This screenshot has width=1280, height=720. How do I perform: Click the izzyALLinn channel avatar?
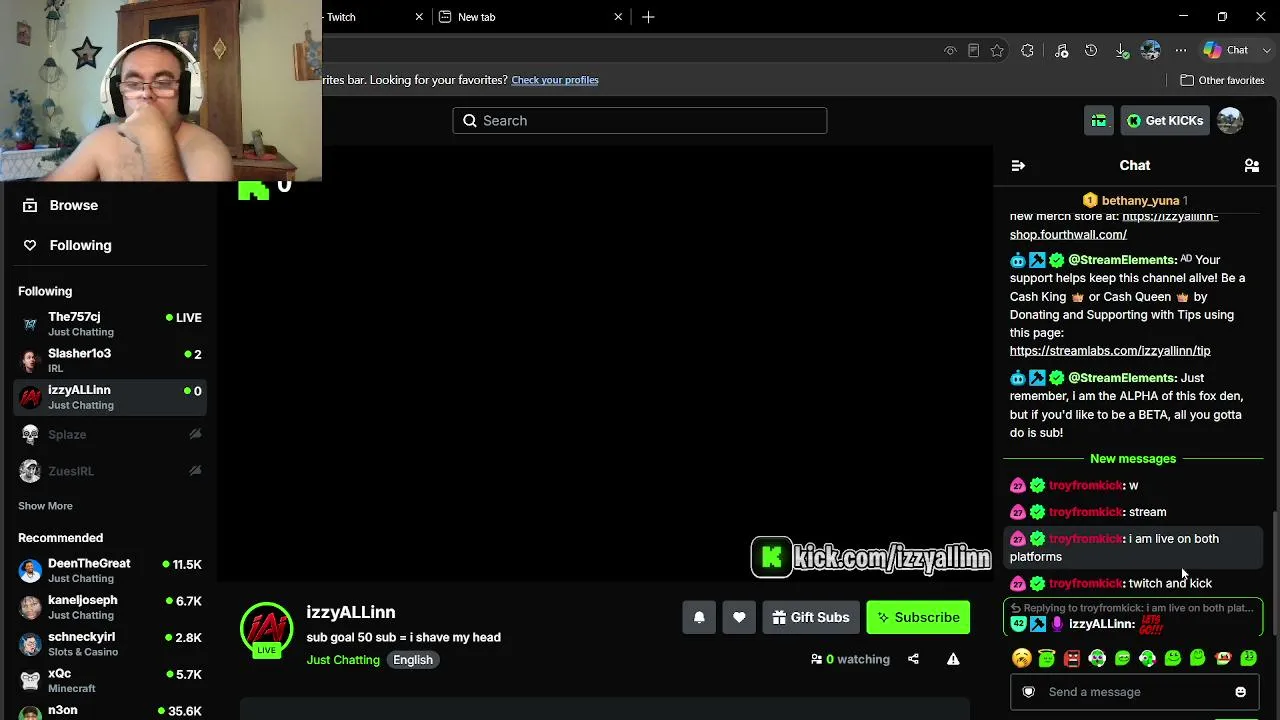(266, 628)
